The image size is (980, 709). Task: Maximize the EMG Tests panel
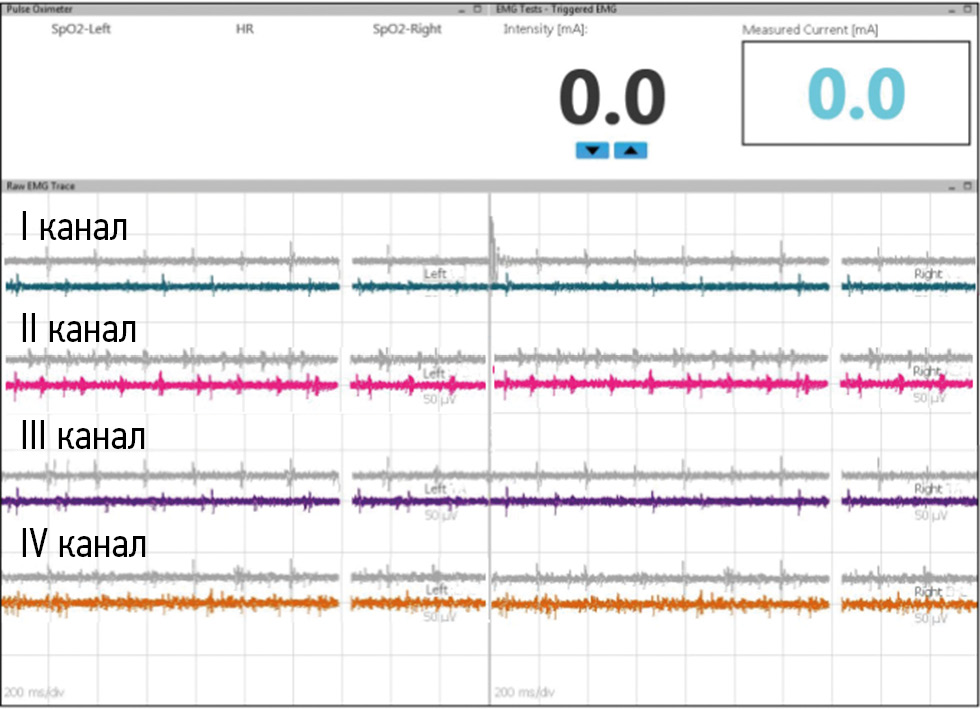coord(968,8)
